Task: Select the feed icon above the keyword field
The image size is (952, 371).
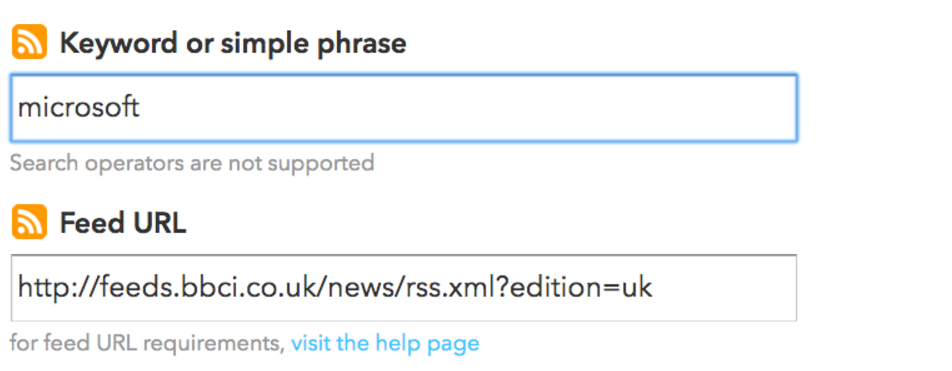Action: [x=29, y=42]
